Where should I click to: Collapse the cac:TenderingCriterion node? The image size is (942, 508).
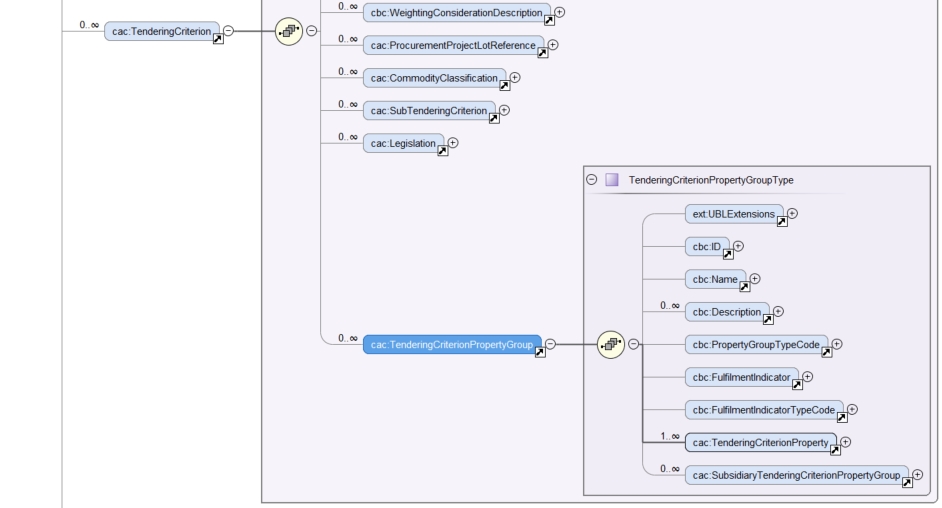click(228, 31)
